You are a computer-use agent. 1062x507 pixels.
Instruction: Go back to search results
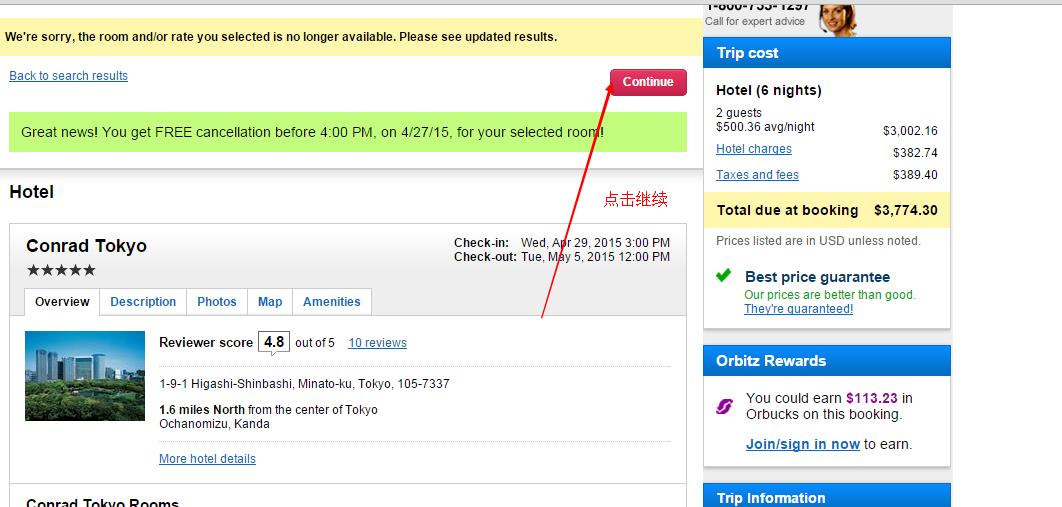point(68,76)
